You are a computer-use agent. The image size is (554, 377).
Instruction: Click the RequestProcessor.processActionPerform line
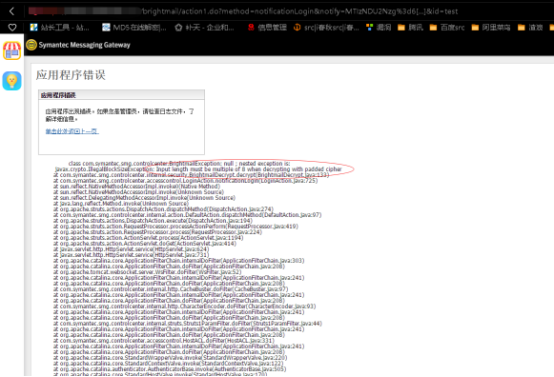coord(176,226)
